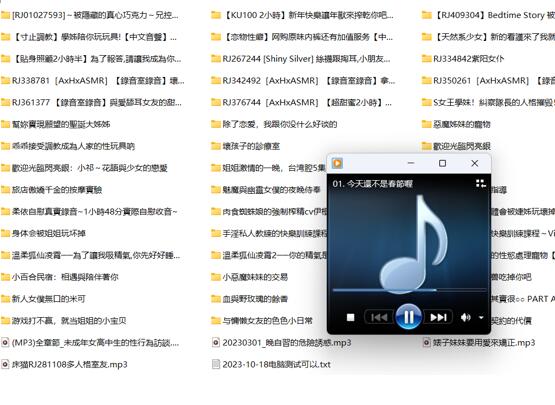Select the folder name 壞孩子的診療室
This screenshot has height=405, width=555.
point(251,146)
